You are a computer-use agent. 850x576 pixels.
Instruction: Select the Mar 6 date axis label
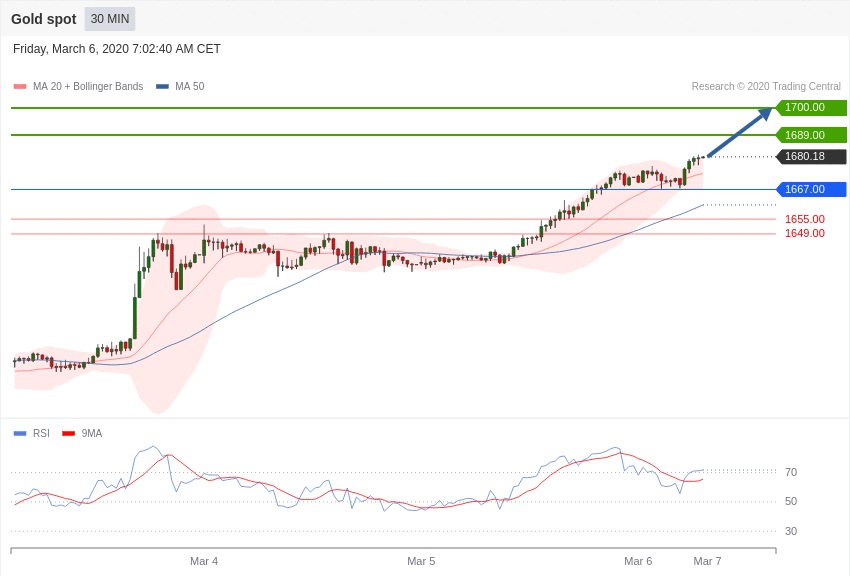click(x=638, y=561)
